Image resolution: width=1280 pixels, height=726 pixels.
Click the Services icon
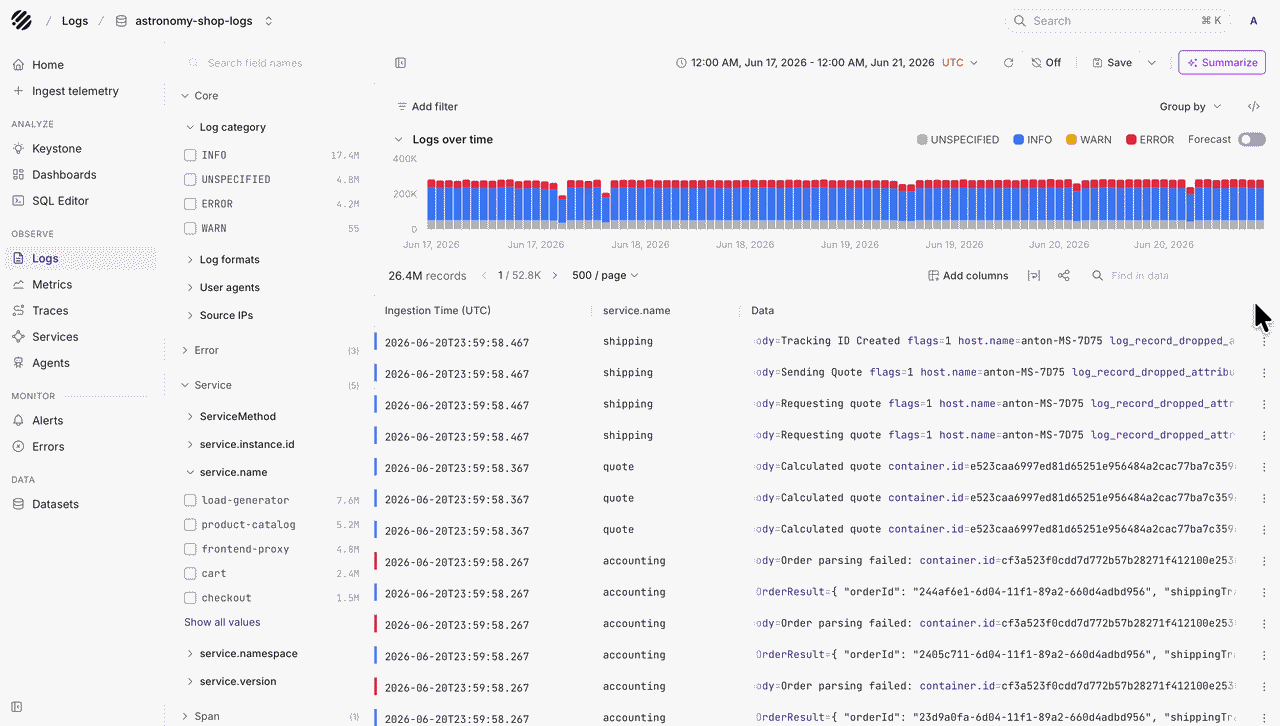pyautogui.click(x=18, y=337)
